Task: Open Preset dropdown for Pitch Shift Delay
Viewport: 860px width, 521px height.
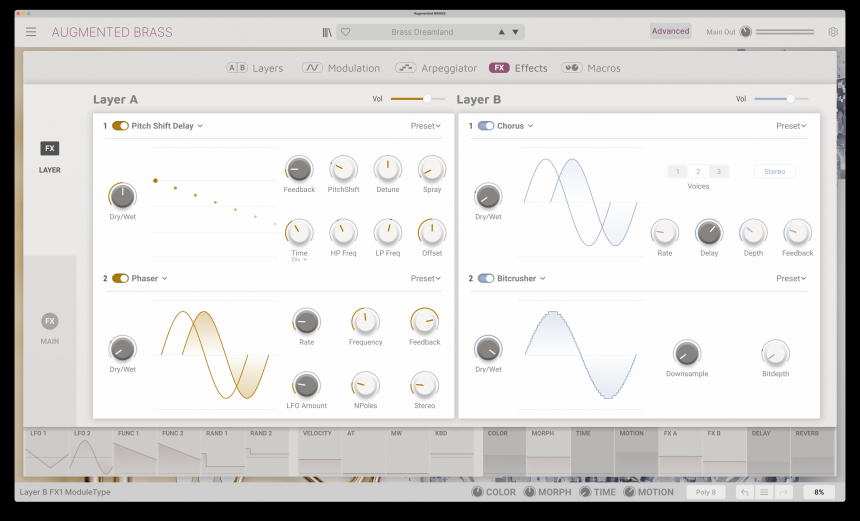Action: (426, 126)
